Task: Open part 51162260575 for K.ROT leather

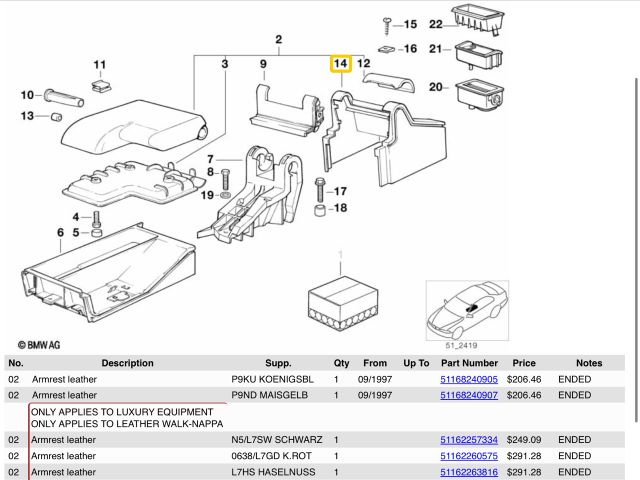Action: (x=469, y=456)
